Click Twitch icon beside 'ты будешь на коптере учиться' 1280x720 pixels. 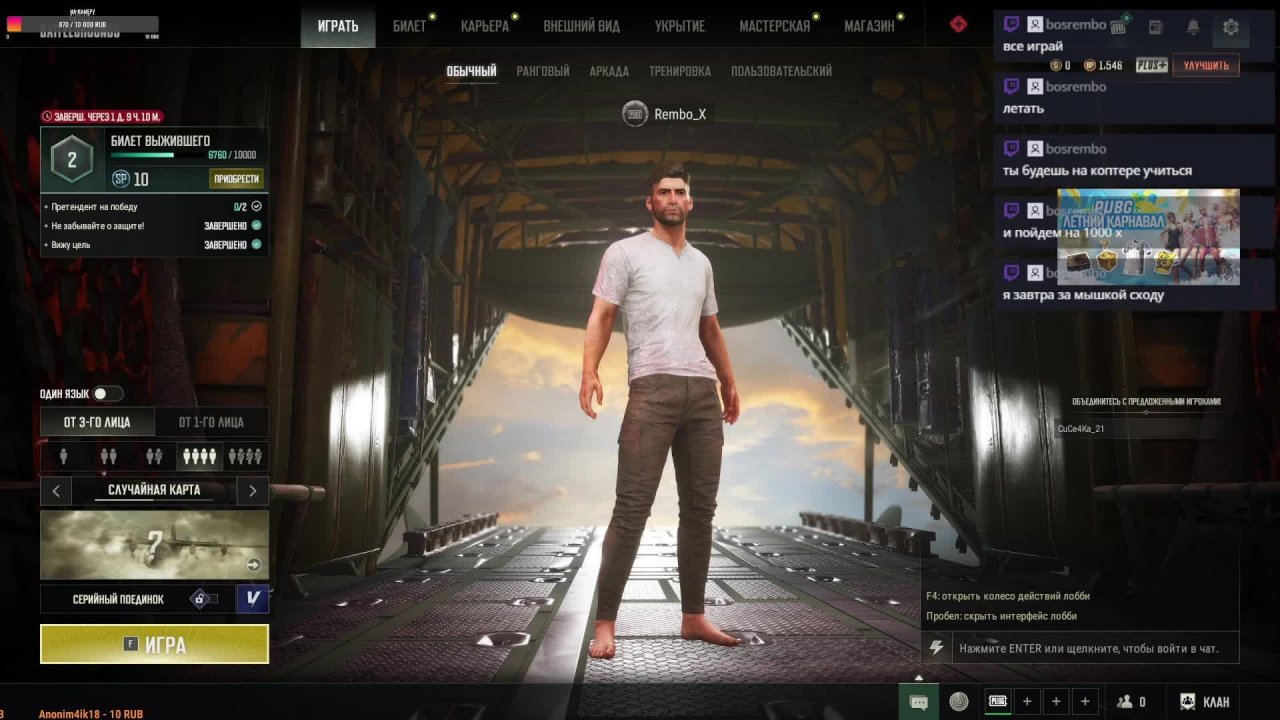1011,149
